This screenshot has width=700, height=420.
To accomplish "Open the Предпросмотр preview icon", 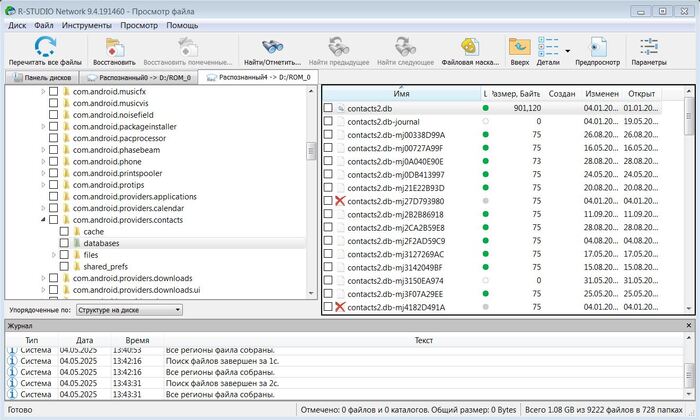I will click(x=597, y=47).
